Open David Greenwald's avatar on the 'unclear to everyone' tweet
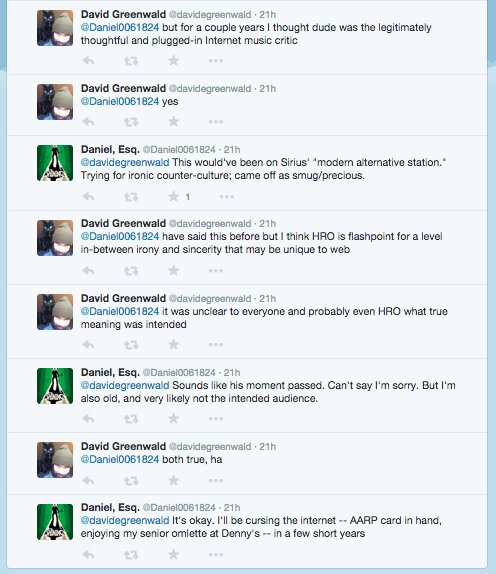Image resolution: width=496 pixels, height=574 pixels. pyautogui.click(x=55, y=312)
